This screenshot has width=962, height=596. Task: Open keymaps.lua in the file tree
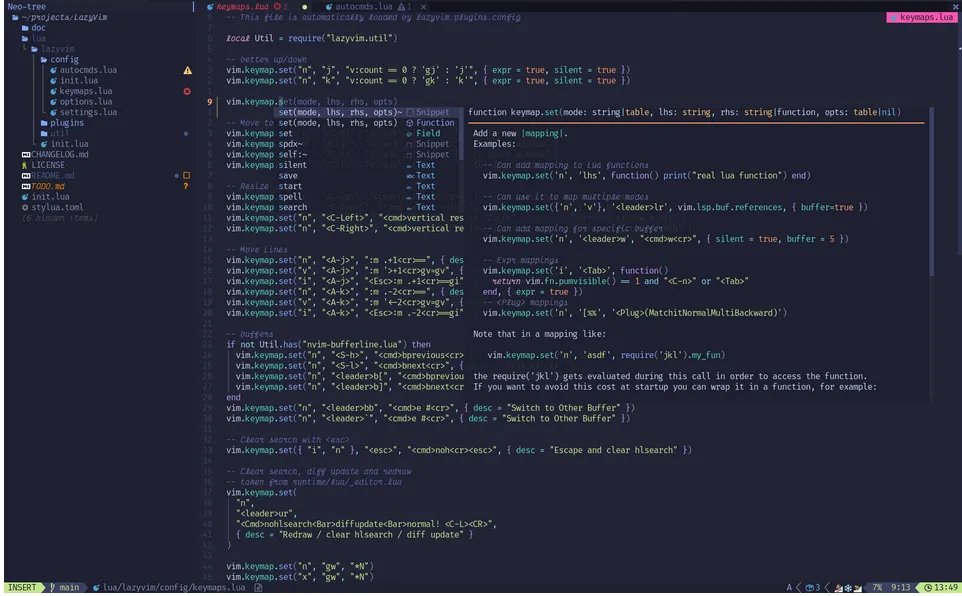coord(86,91)
